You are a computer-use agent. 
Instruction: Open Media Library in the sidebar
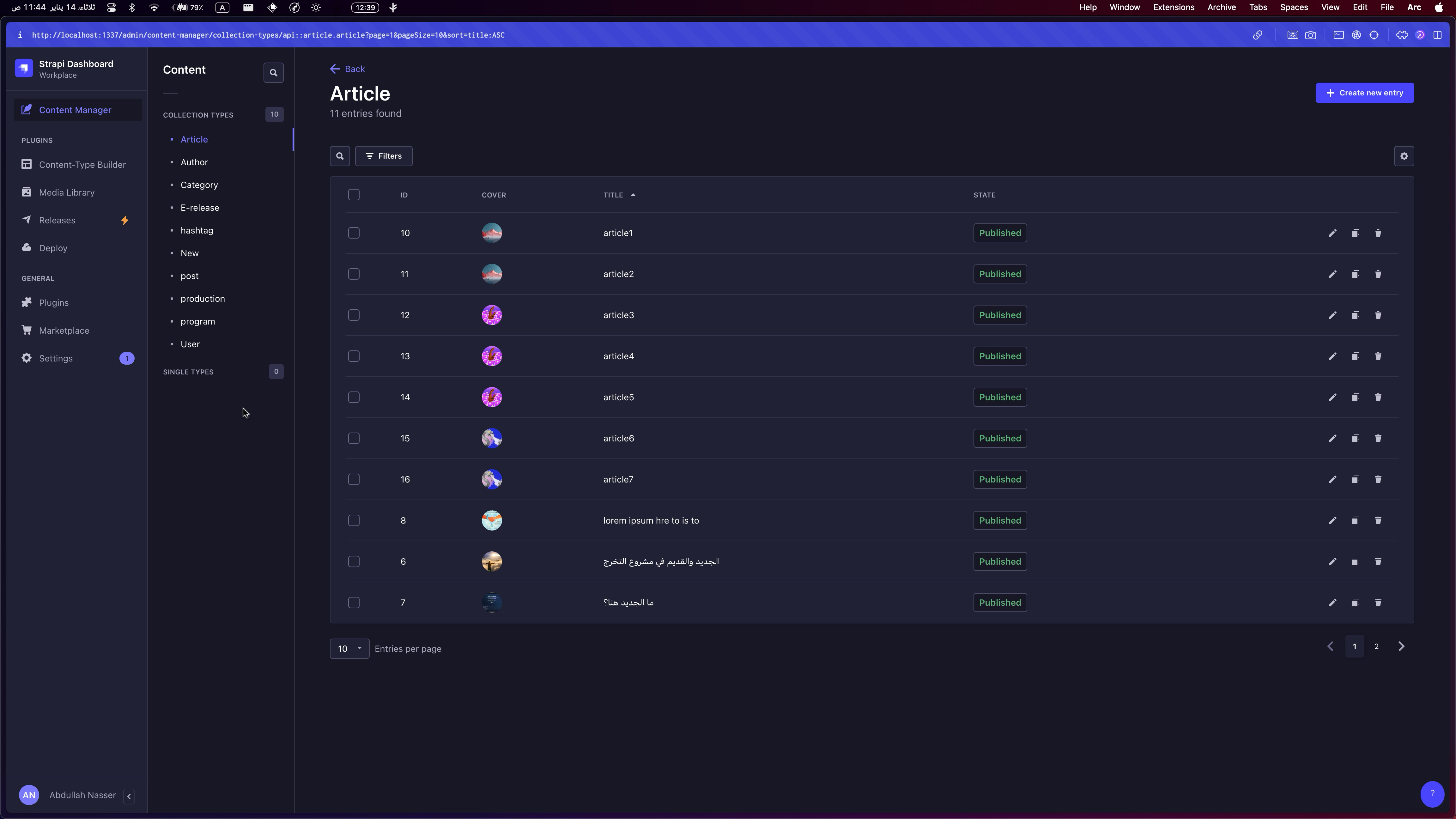[67, 192]
